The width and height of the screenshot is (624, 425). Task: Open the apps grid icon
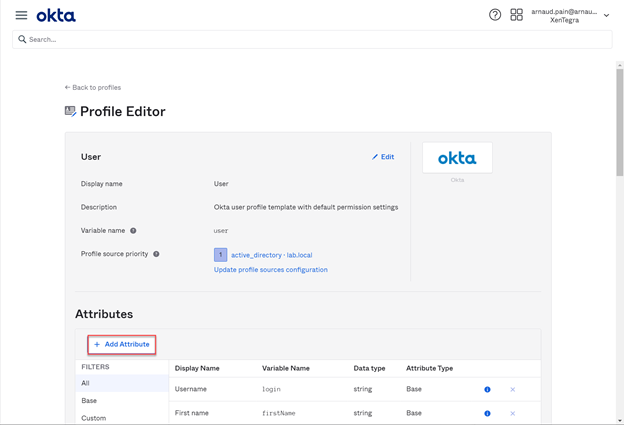(517, 15)
